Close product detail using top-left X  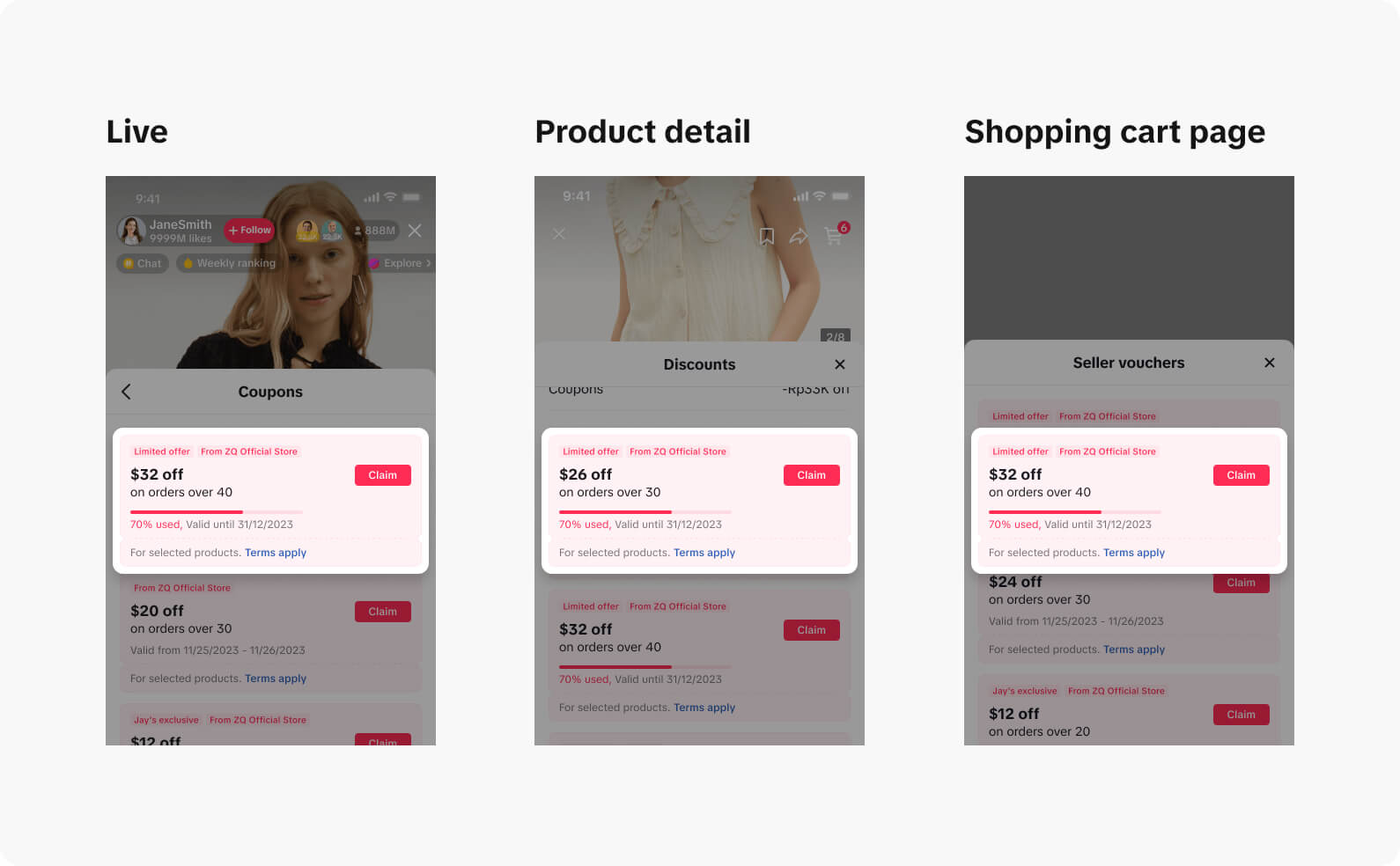(x=558, y=234)
